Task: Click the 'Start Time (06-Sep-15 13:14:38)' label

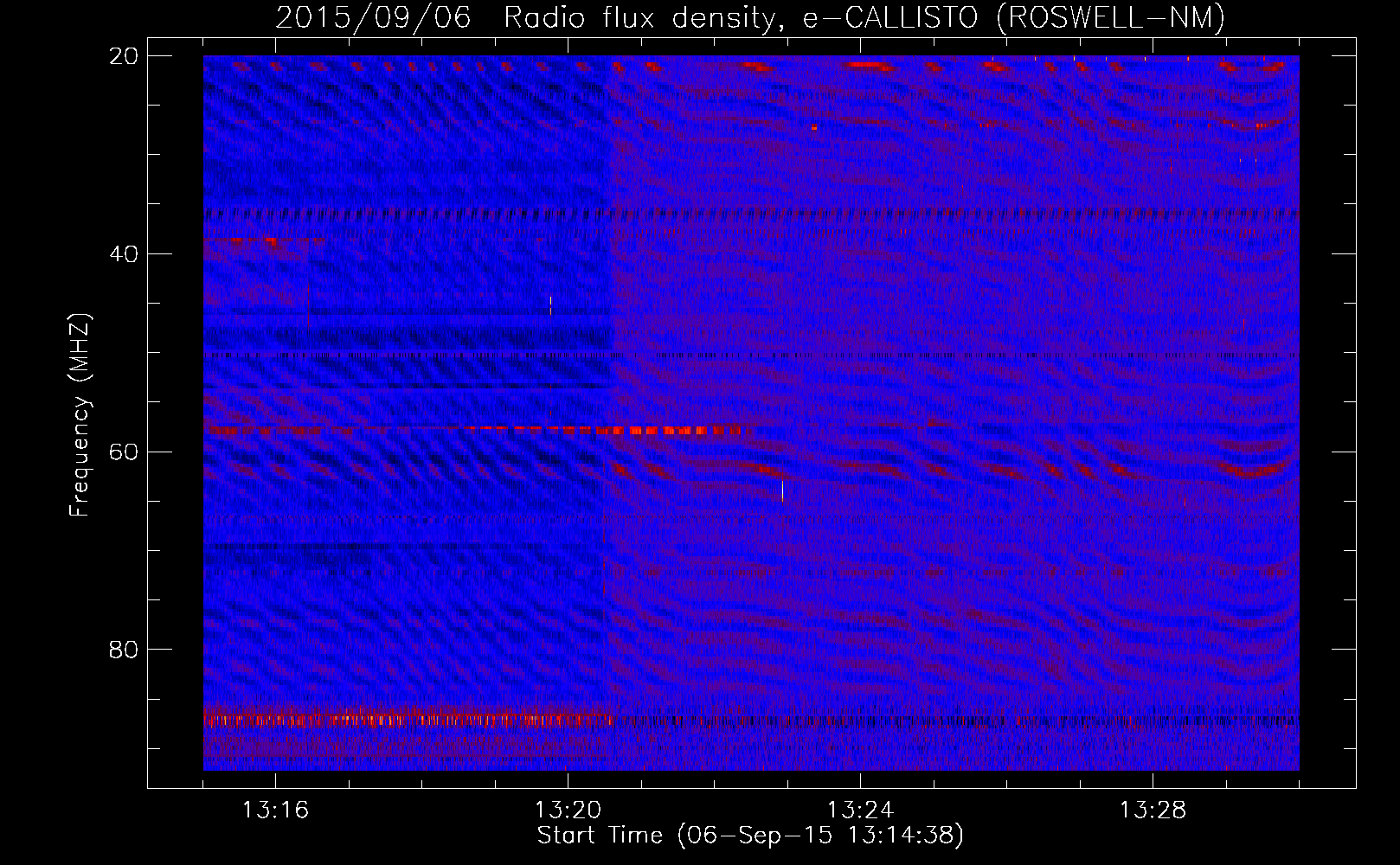Action: 750,836
